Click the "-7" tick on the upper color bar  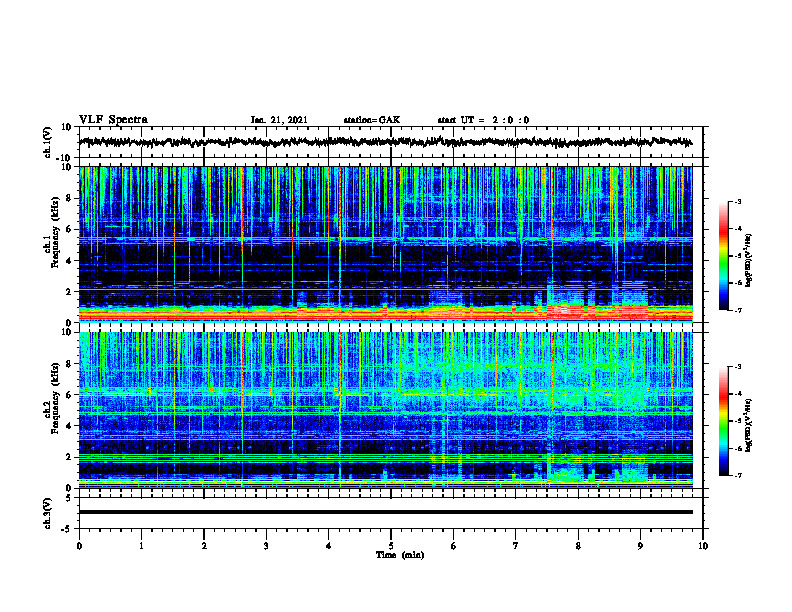(x=738, y=310)
